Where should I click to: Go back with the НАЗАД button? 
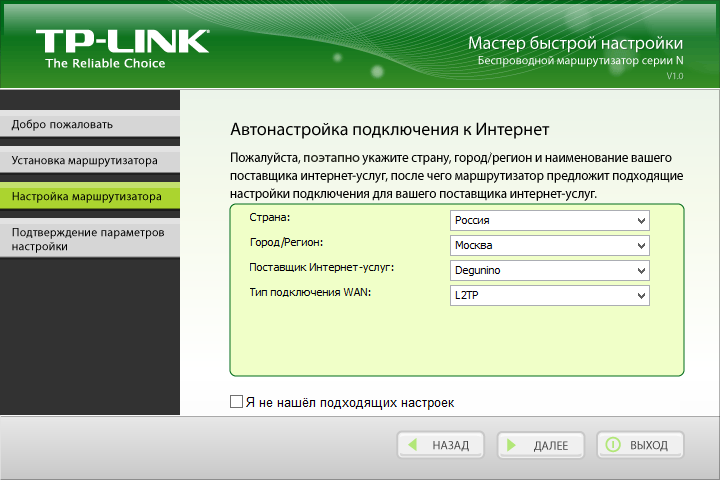click(441, 445)
